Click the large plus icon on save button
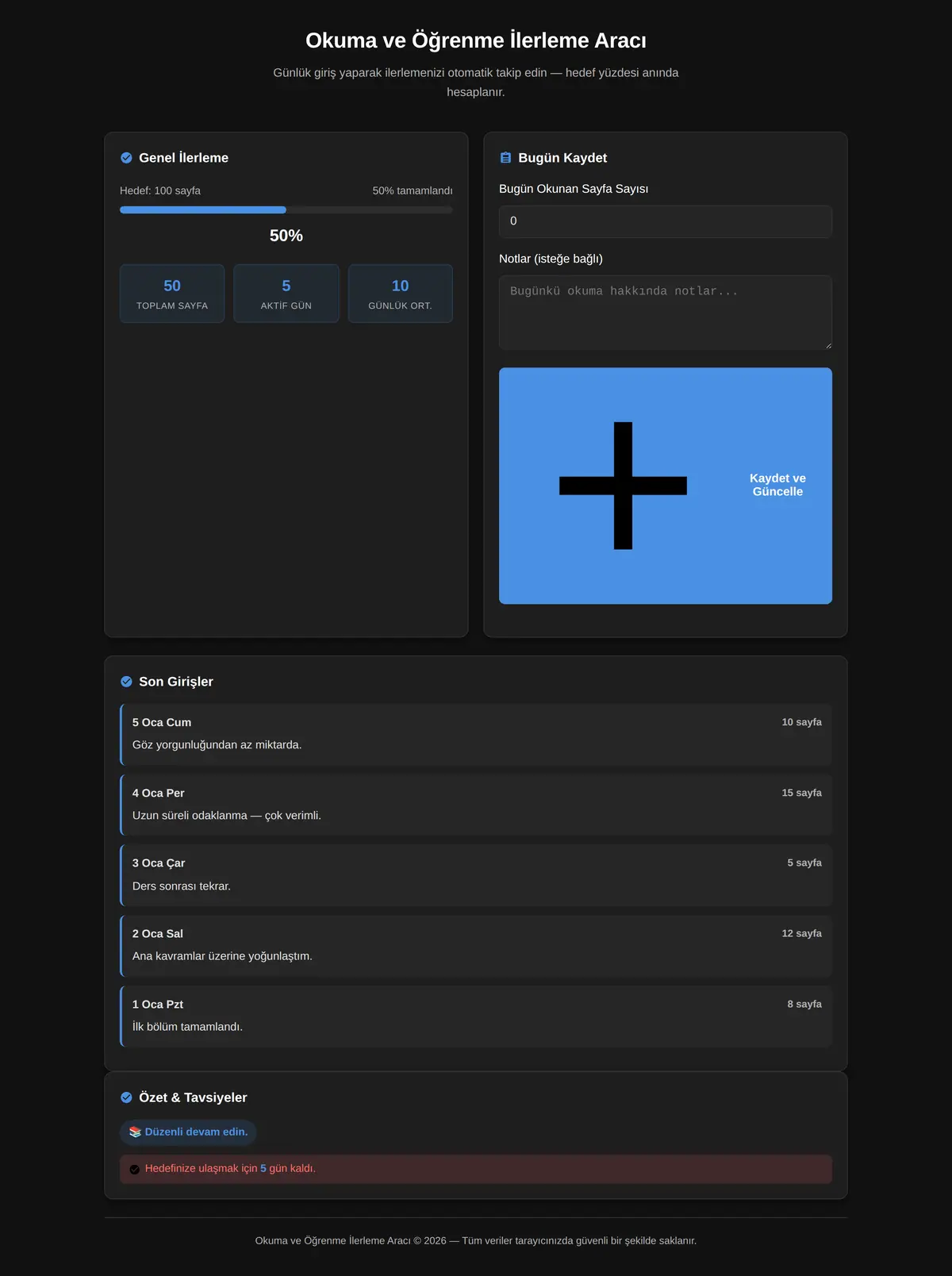 623,486
